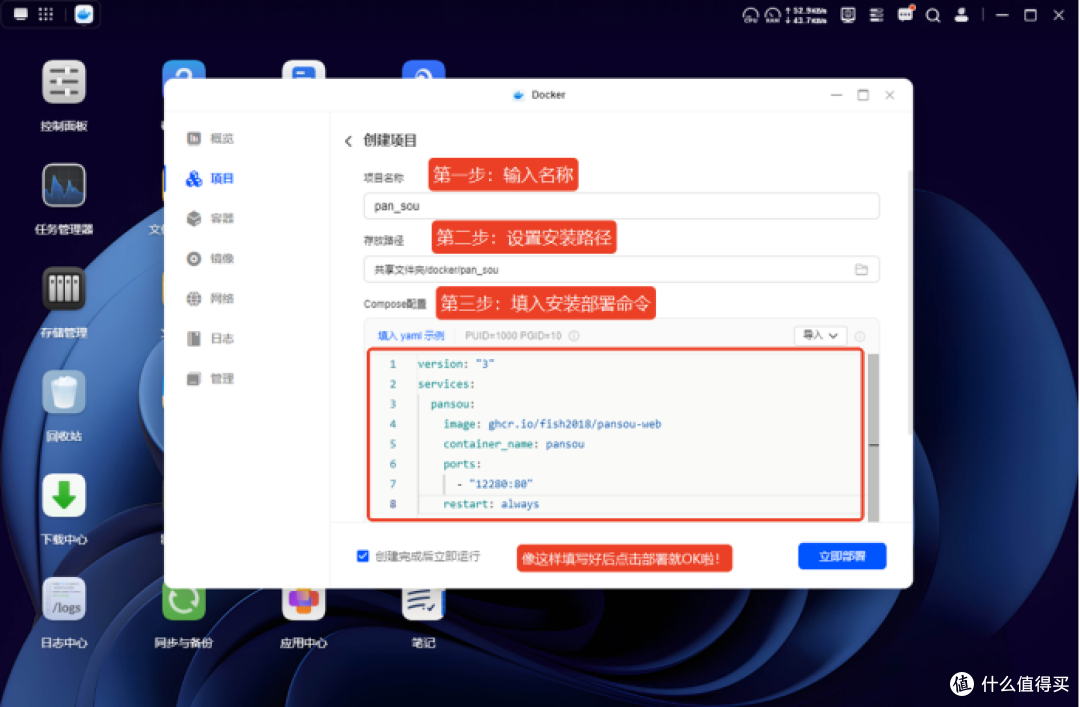Click the services: line in editor
1080x707 pixels.
tap(446, 384)
